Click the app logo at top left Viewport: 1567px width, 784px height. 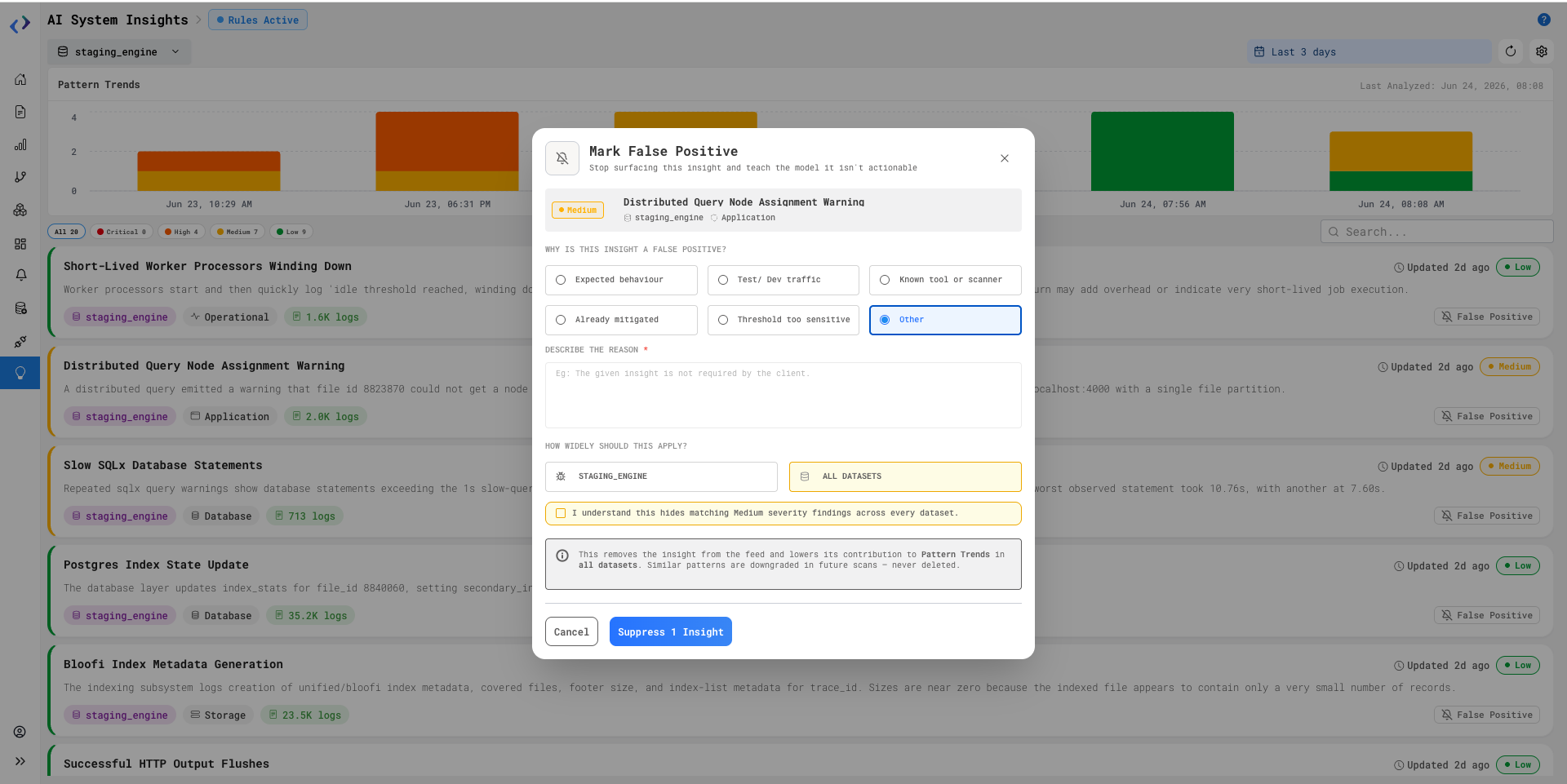[x=20, y=25]
